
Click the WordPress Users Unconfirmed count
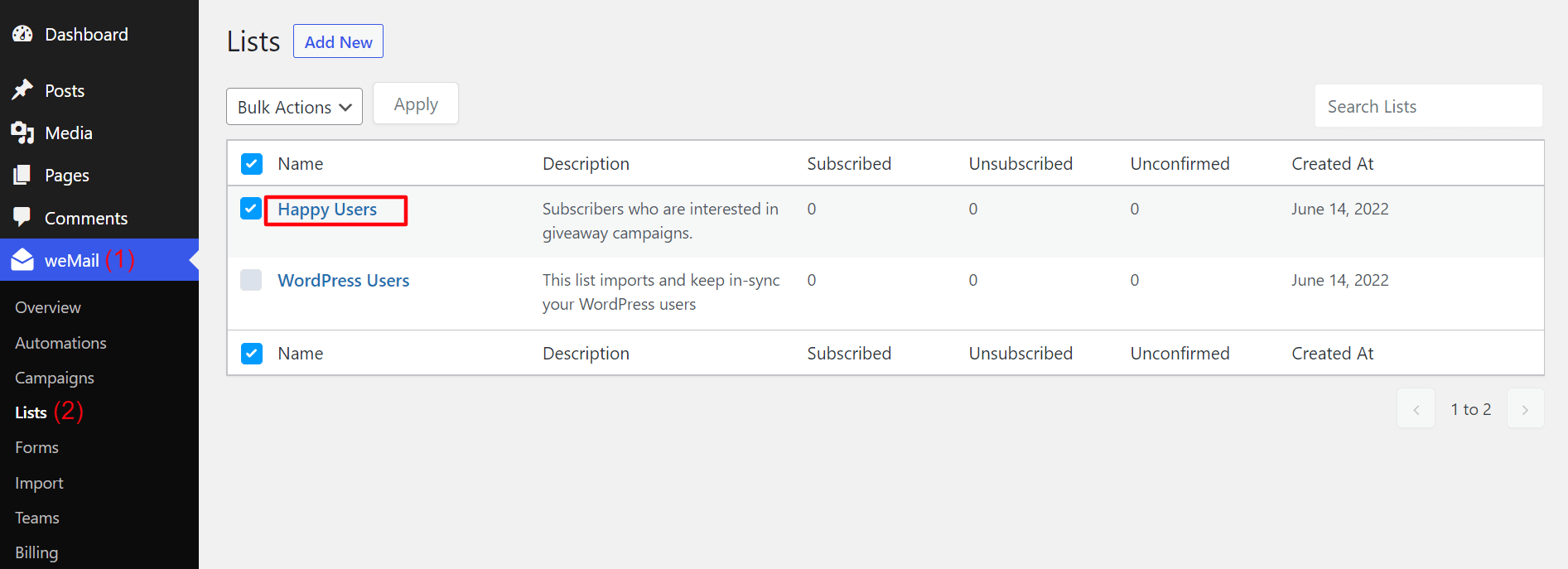pos(1135,280)
